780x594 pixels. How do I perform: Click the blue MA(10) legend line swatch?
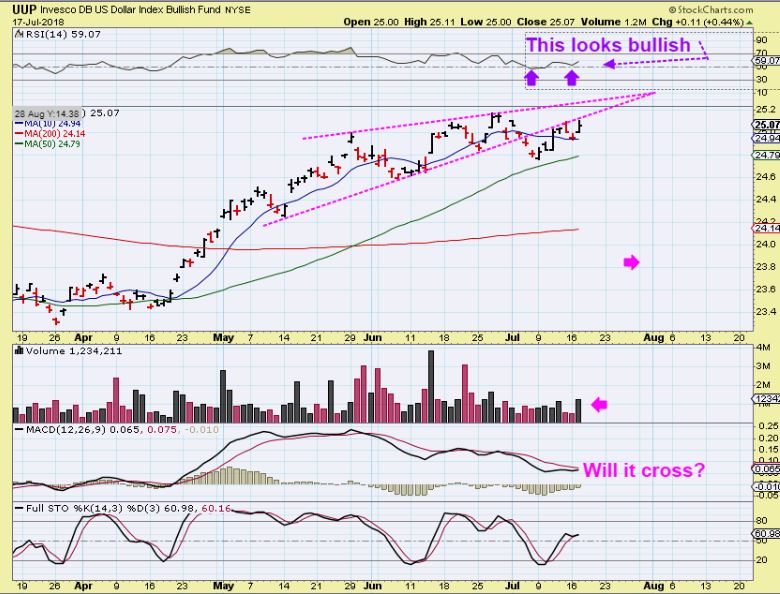point(19,123)
